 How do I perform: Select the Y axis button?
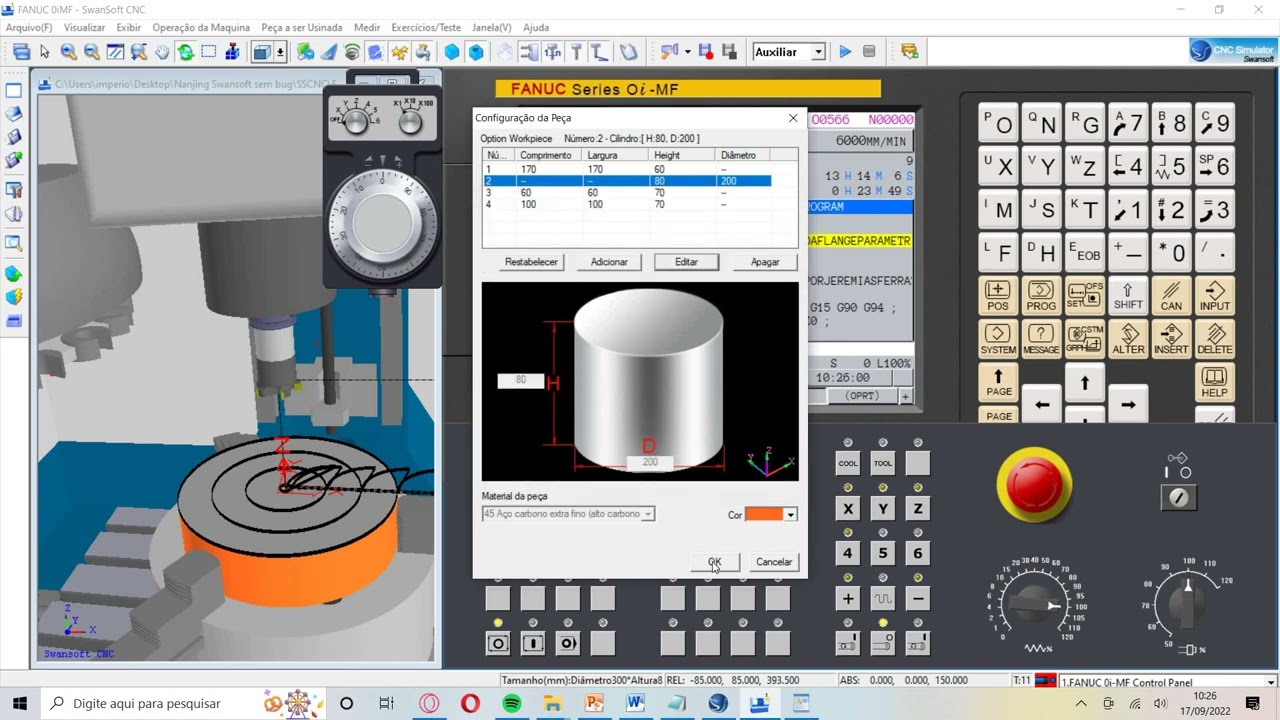(x=883, y=509)
